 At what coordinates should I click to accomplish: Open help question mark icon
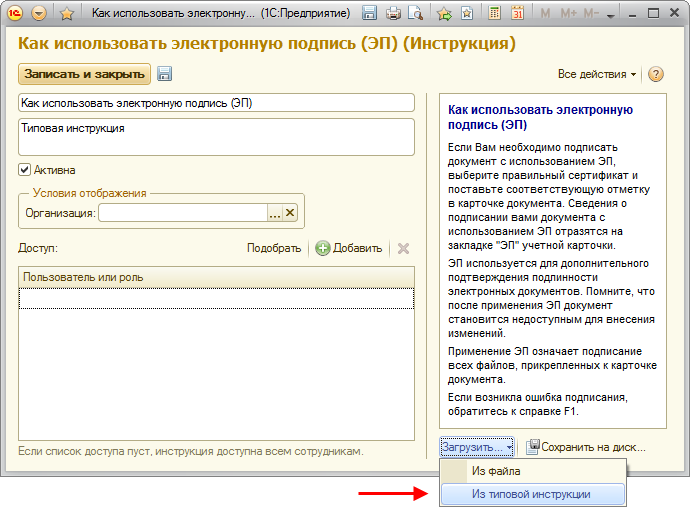click(x=656, y=75)
